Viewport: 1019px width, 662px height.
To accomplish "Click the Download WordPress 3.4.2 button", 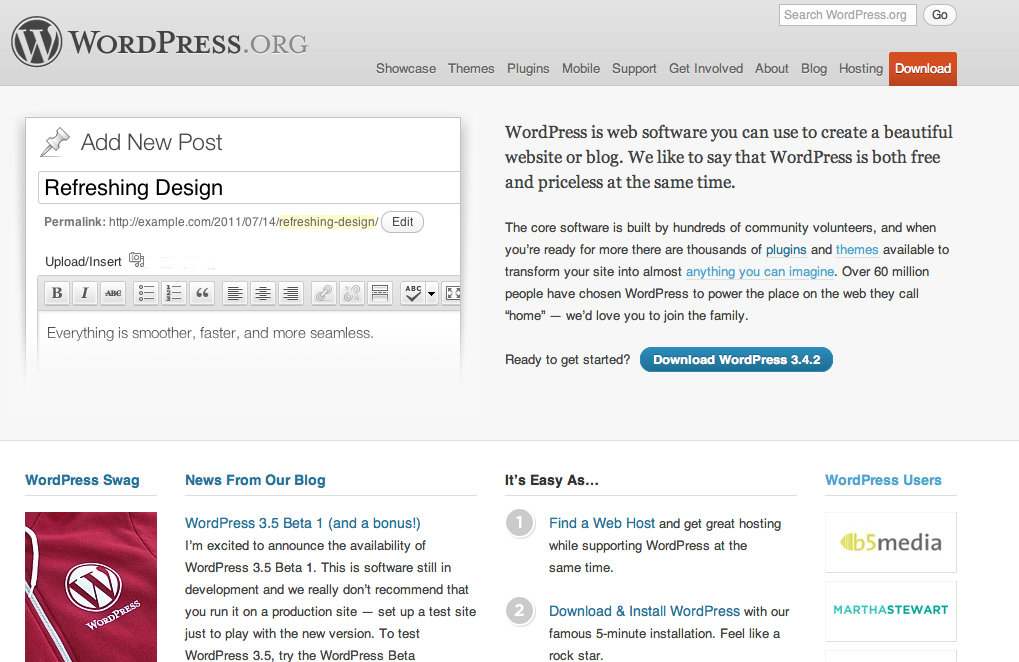I will pos(736,359).
